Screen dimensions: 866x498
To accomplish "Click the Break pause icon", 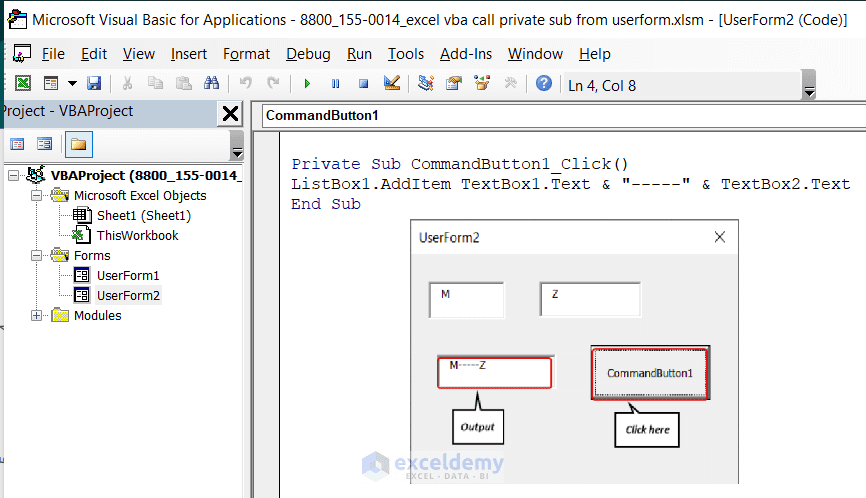I will (x=335, y=84).
